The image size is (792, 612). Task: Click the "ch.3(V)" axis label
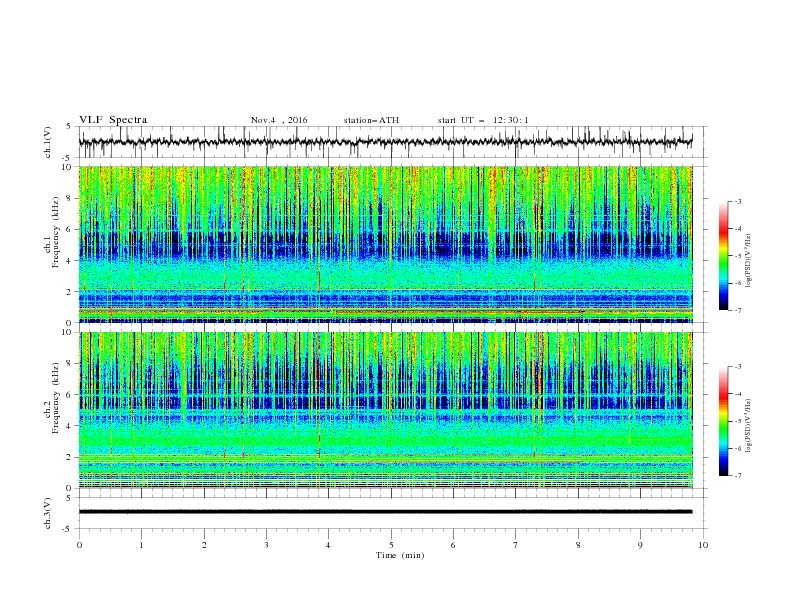click(48, 513)
